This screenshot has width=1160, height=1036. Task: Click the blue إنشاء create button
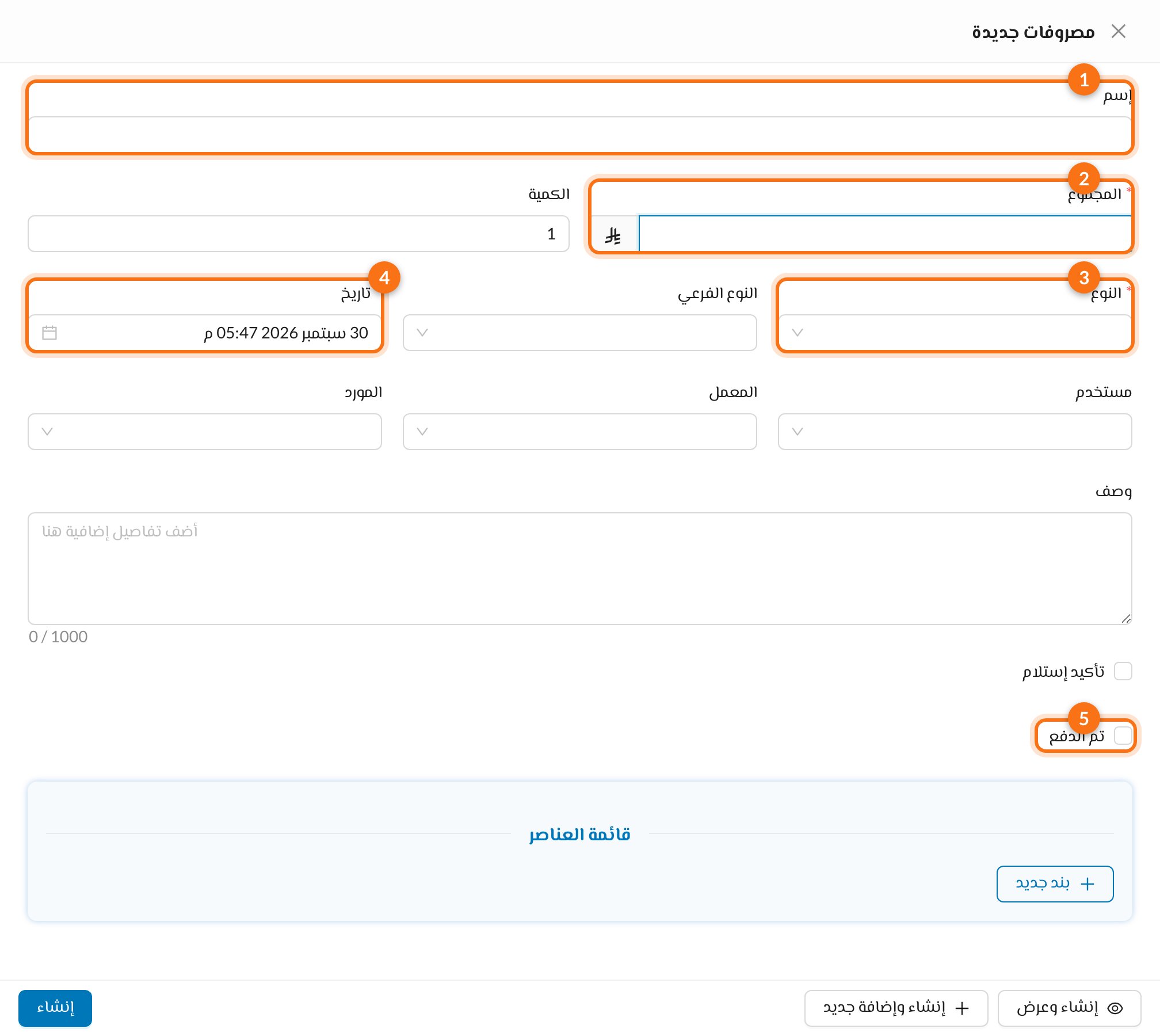pyautogui.click(x=55, y=1008)
